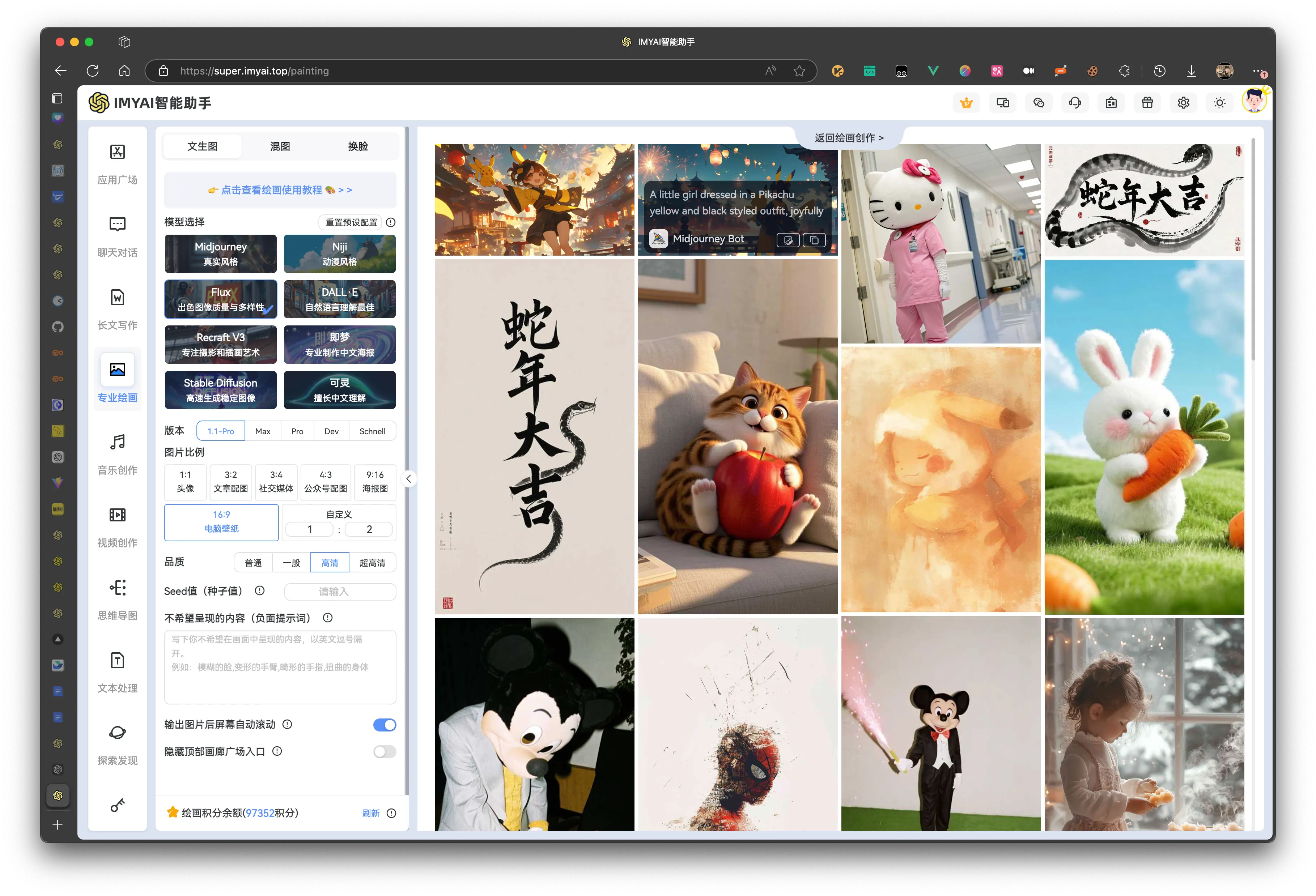Click the multi-device screen icon in header
This screenshot has width=1316, height=896.
[1002, 102]
